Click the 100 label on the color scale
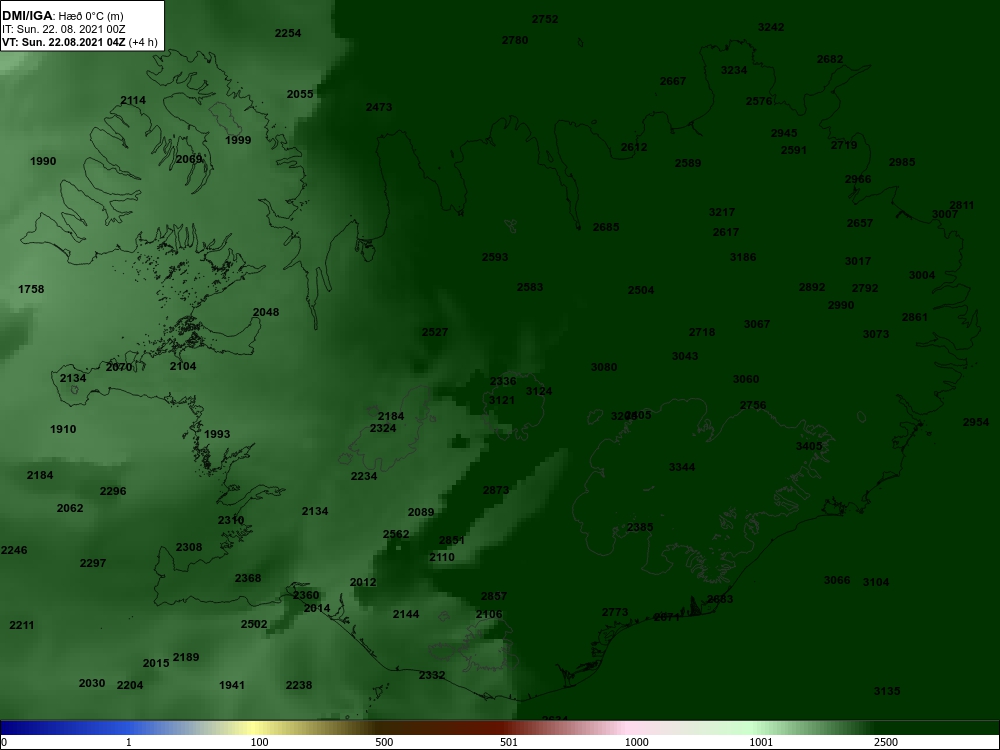The height and width of the screenshot is (750, 1000). pos(260,742)
